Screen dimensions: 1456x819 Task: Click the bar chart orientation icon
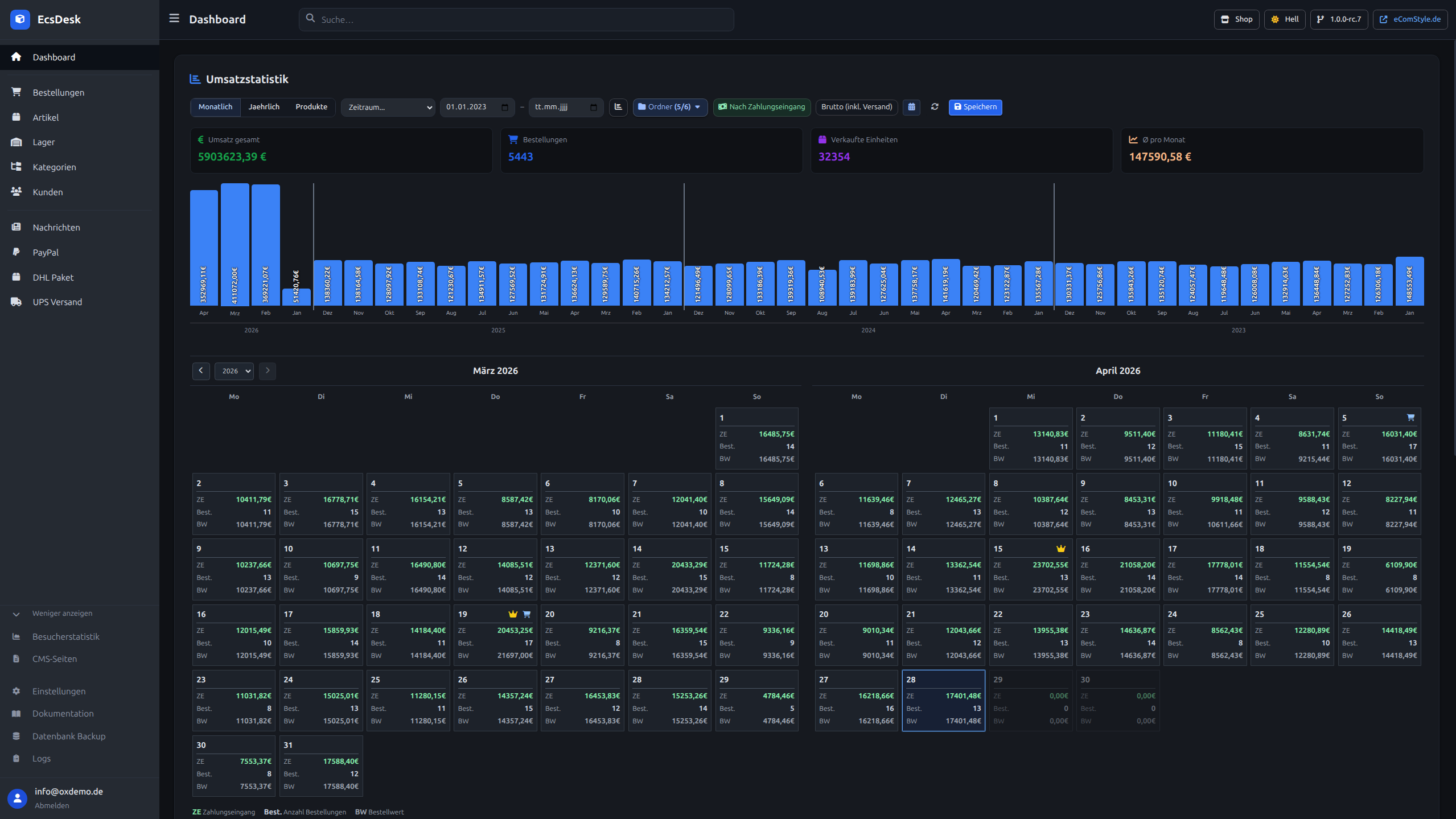coord(618,107)
